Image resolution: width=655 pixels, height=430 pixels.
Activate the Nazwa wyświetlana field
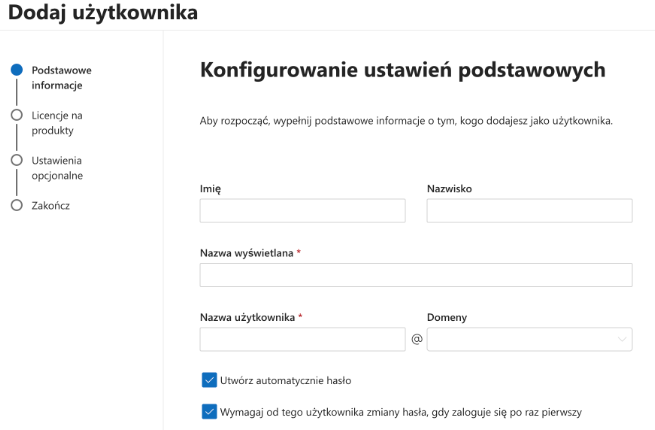click(416, 275)
